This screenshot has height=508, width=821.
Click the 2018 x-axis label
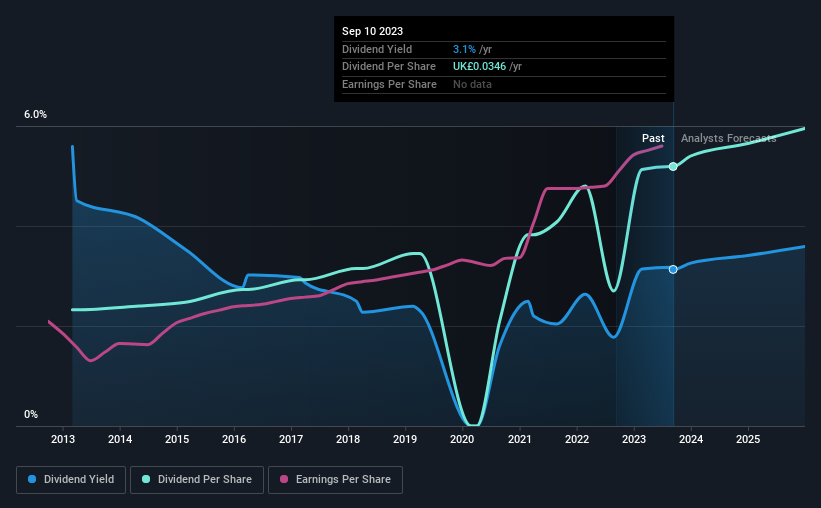point(348,439)
